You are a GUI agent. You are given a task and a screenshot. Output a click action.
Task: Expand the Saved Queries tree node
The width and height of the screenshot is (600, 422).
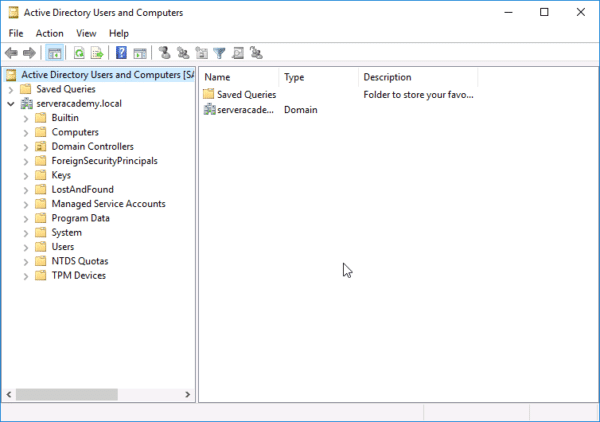coord(11,89)
